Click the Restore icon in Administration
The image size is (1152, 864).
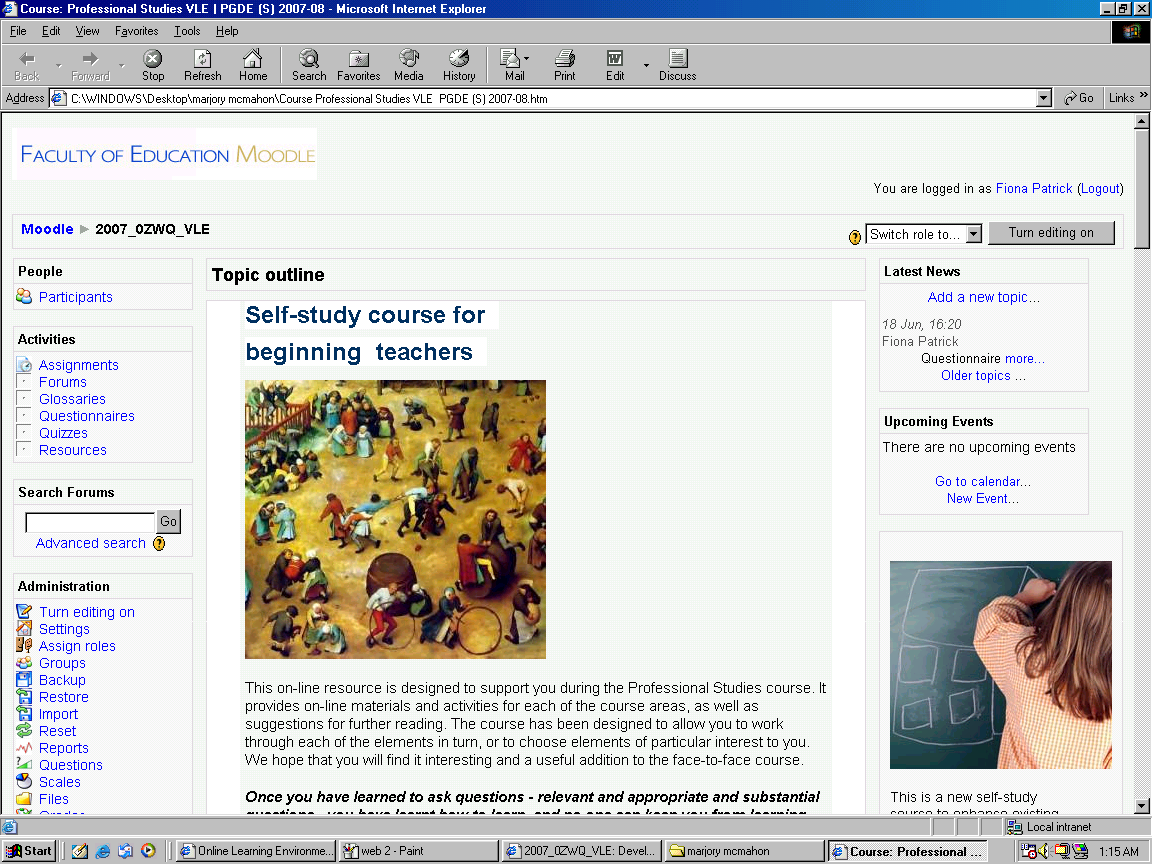(x=24, y=696)
